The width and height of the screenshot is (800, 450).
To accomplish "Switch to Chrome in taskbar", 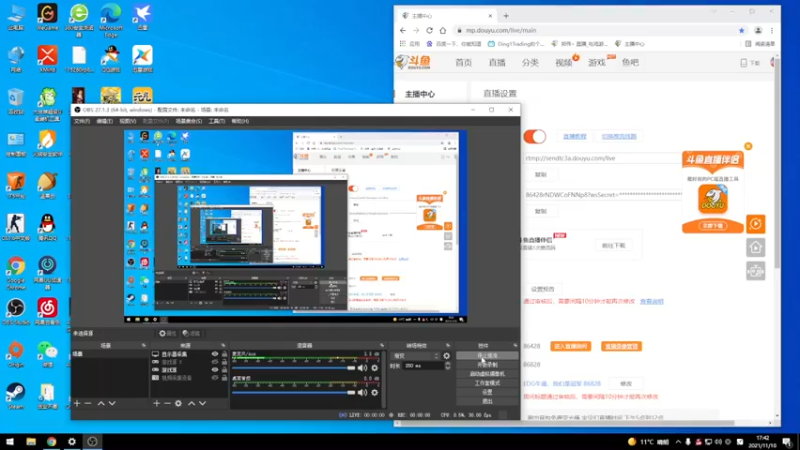I will (x=52, y=441).
